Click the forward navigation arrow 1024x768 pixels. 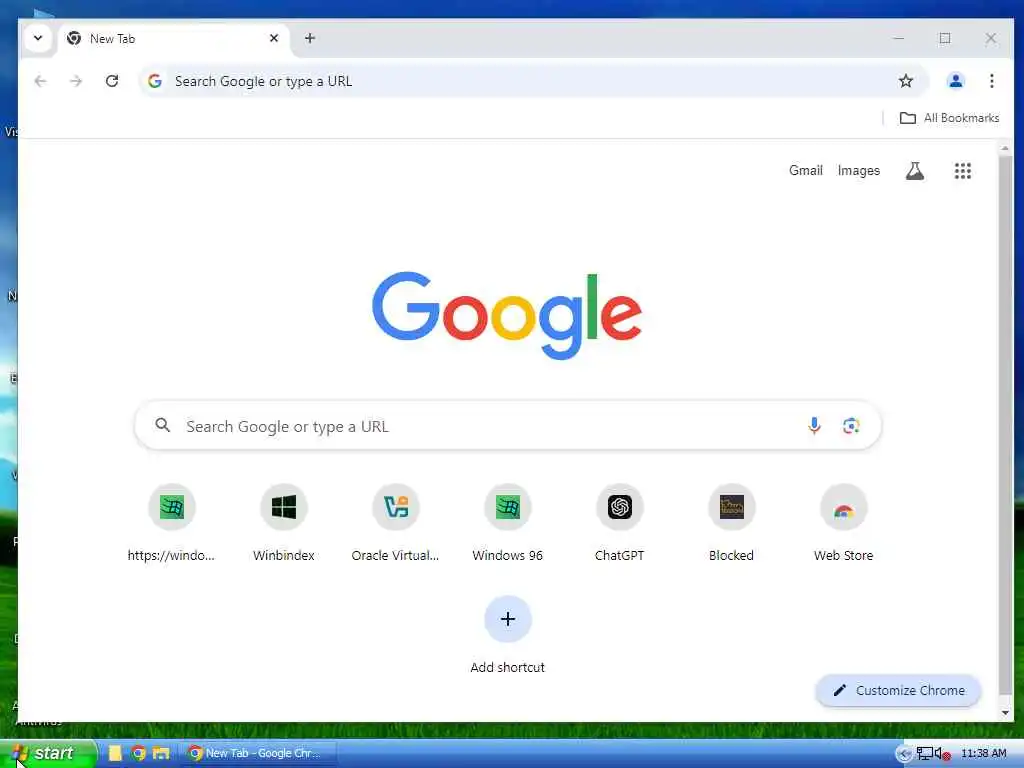[76, 81]
